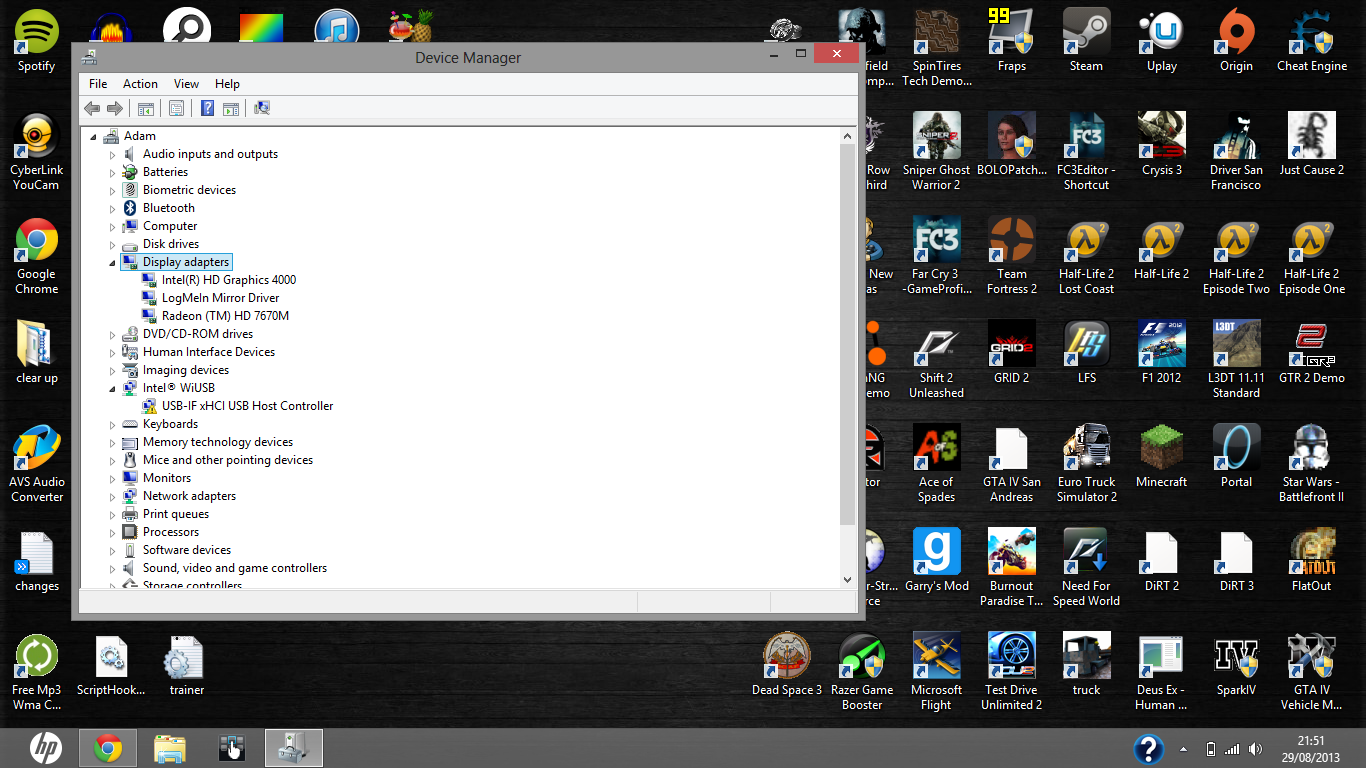
Task: Collapse the Display adapters category
Action: (113, 263)
